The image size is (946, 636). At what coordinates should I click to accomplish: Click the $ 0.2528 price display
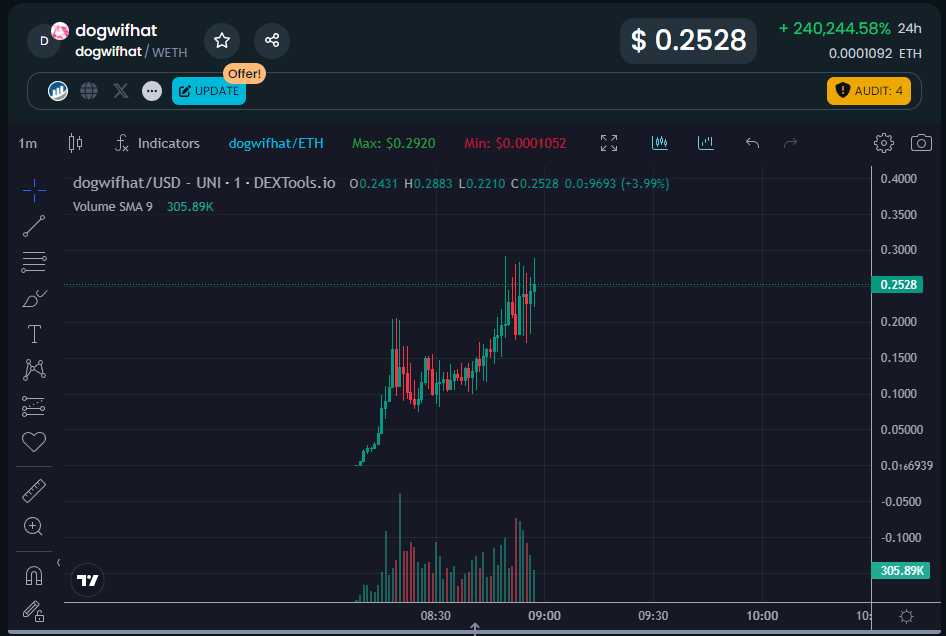pos(688,40)
